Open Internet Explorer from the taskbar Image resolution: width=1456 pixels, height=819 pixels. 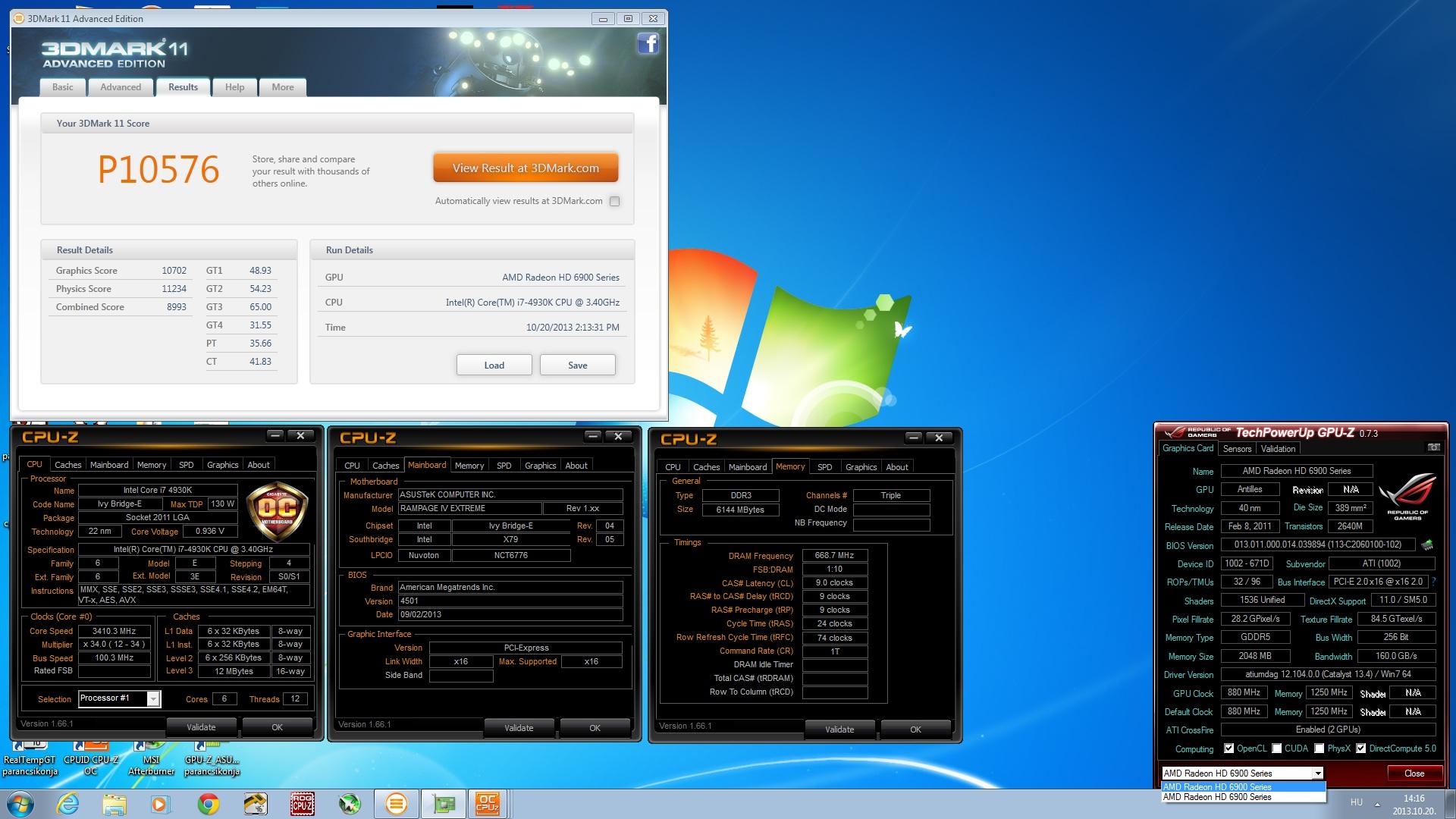[x=67, y=804]
